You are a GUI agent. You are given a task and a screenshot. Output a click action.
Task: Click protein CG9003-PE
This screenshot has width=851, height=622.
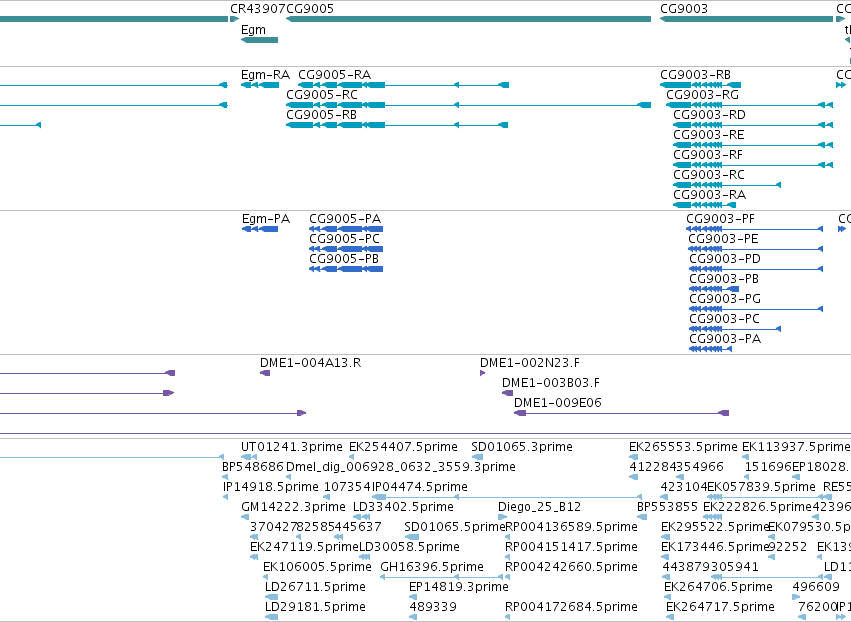[x=723, y=239]
